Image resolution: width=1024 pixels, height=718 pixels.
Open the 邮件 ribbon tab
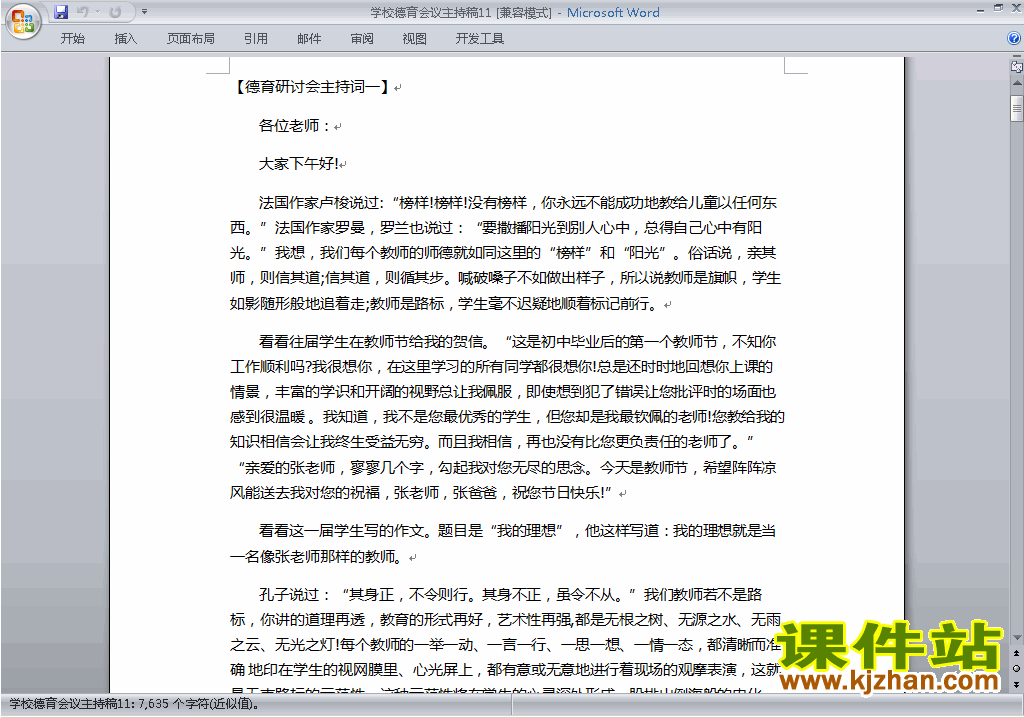tap(309, 39)
